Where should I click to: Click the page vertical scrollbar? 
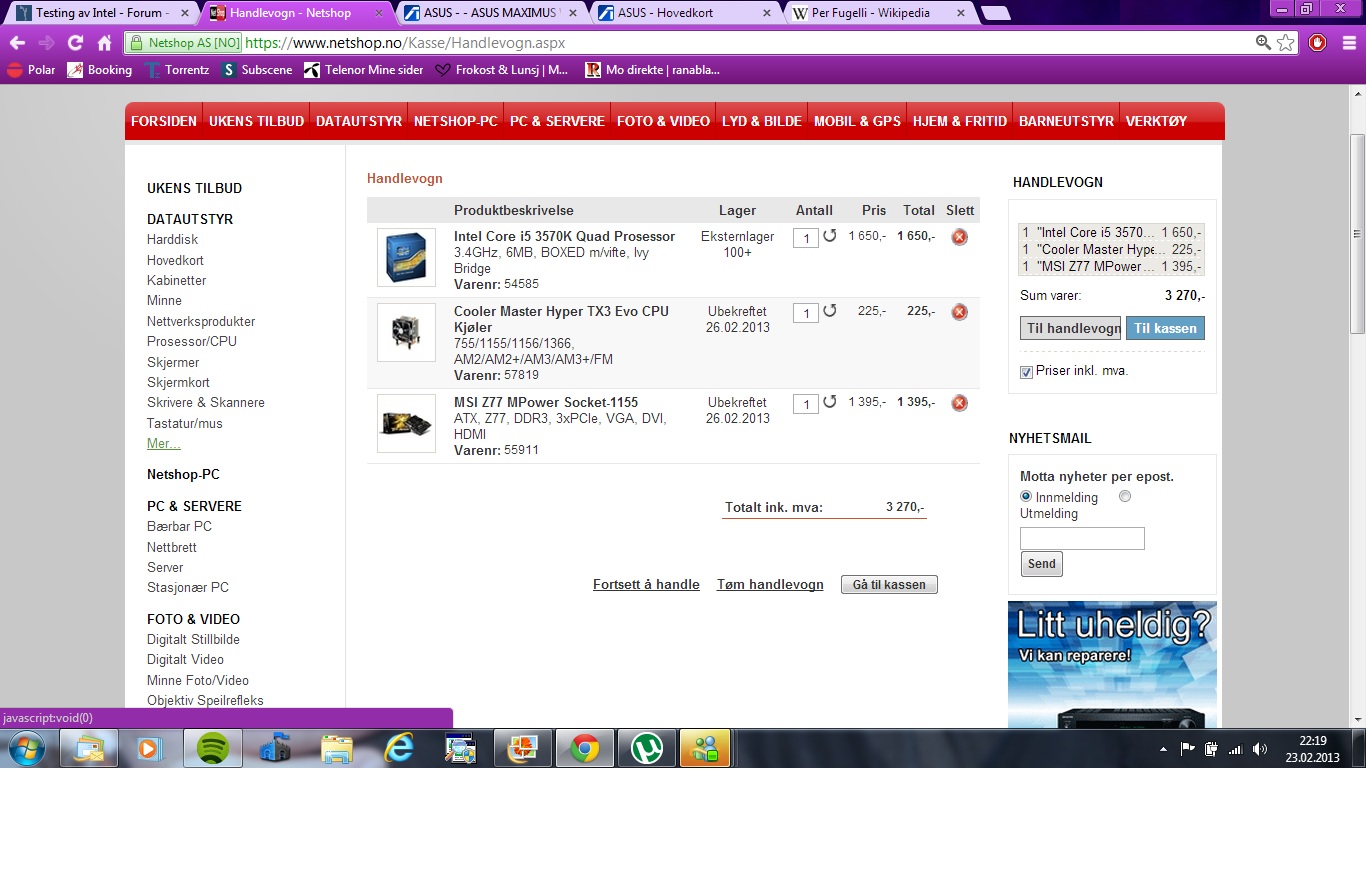click(x=1357, y=235)
